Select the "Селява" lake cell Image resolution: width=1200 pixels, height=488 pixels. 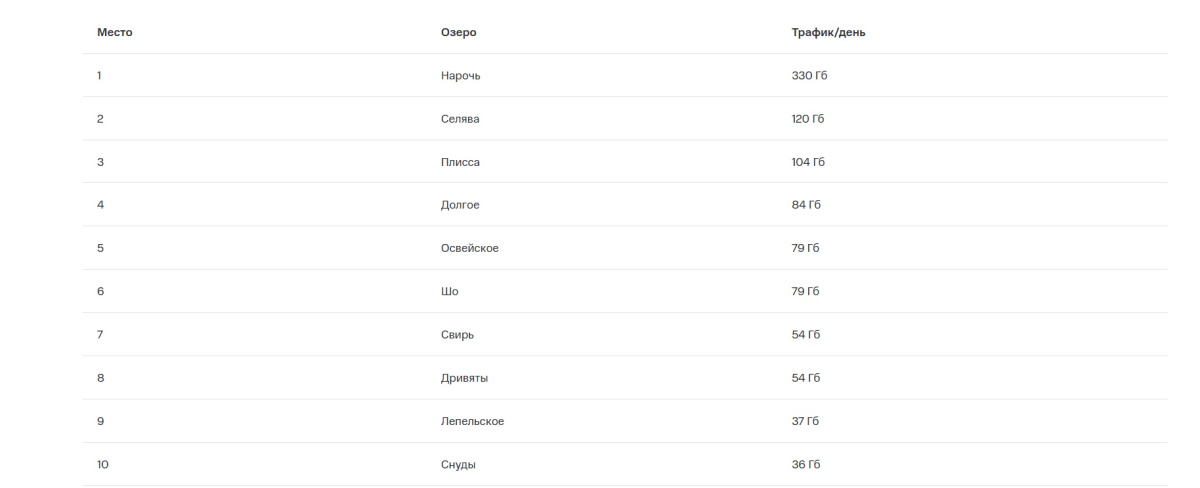[x=461, y=119]
